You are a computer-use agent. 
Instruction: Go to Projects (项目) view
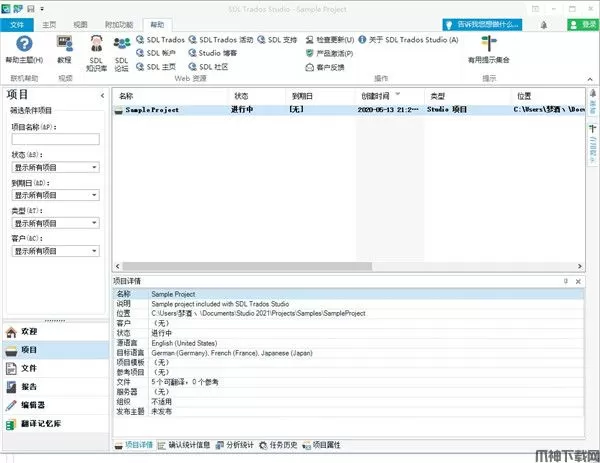pyautogui.click(x=56, y=350)
